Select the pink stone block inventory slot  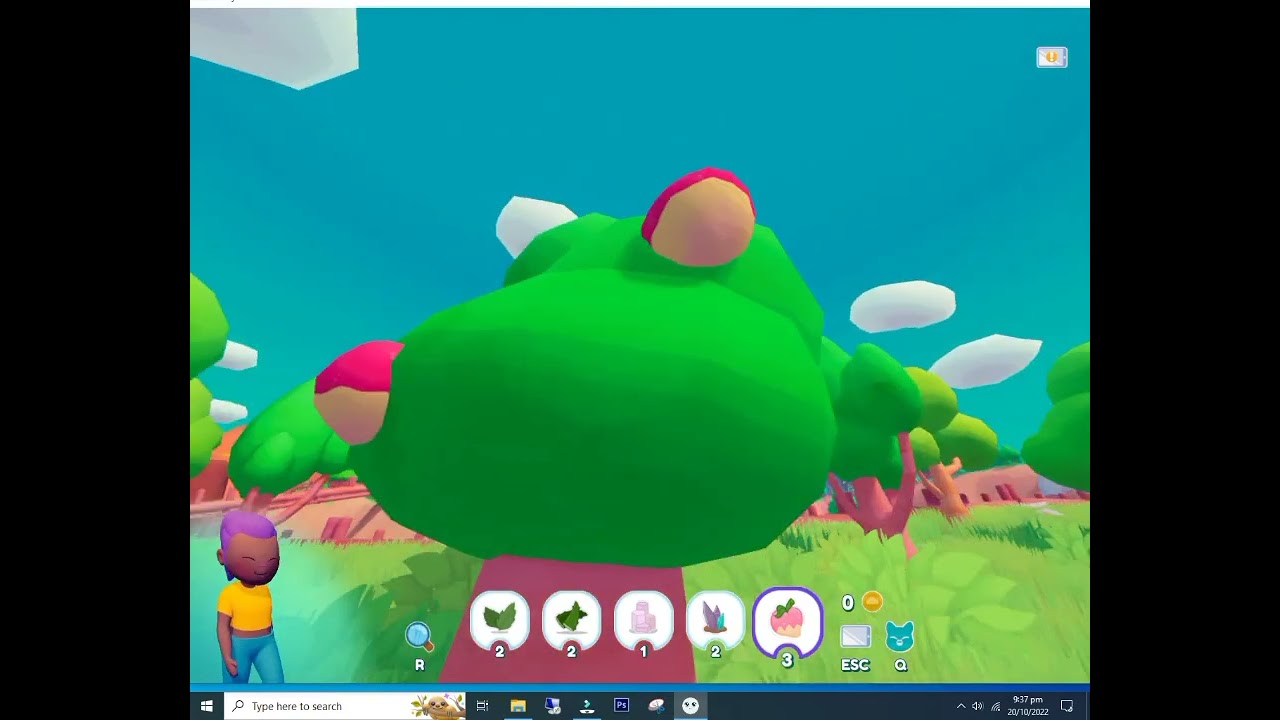(x=643, y=619)
